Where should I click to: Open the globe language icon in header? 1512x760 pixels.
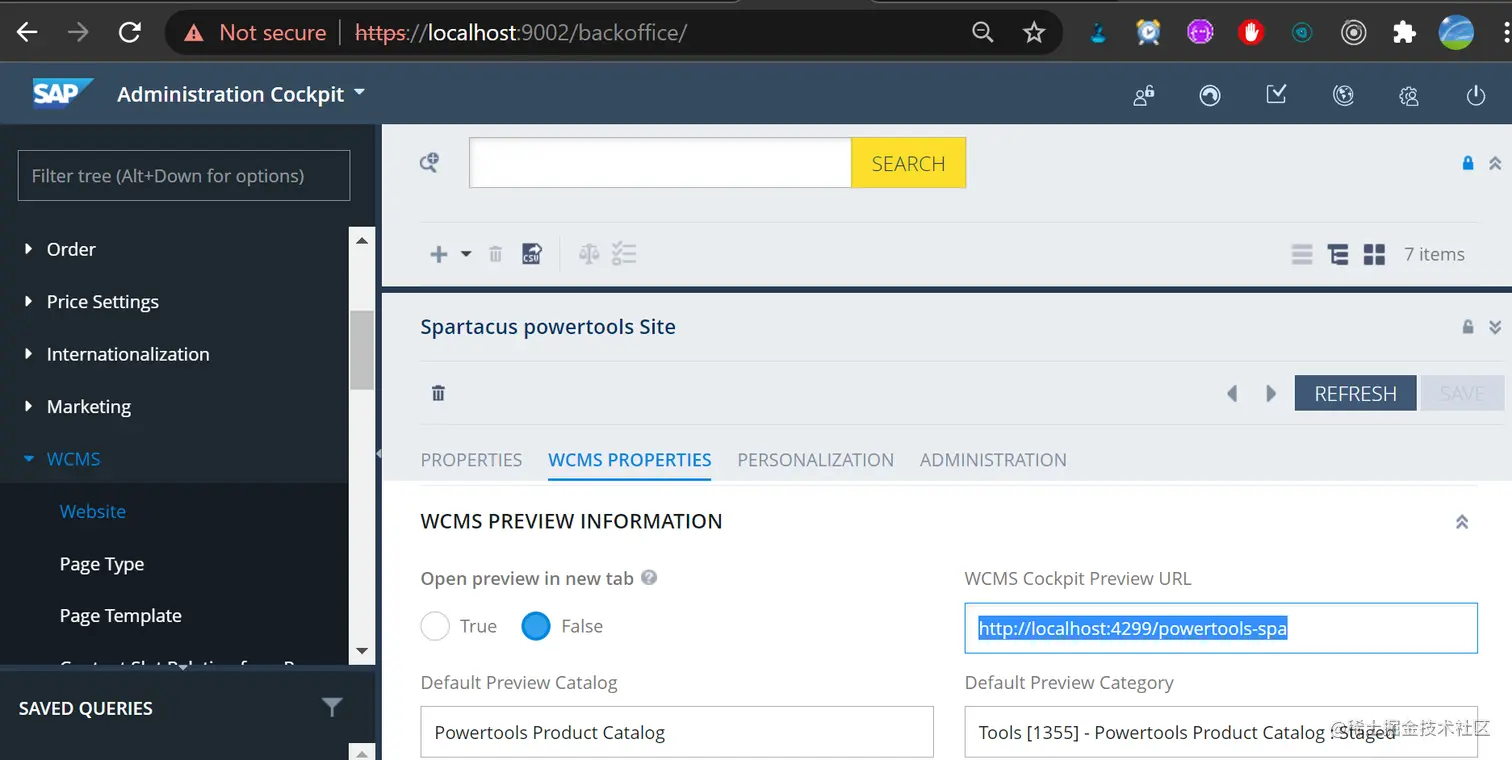click(x=1343, y=95)
